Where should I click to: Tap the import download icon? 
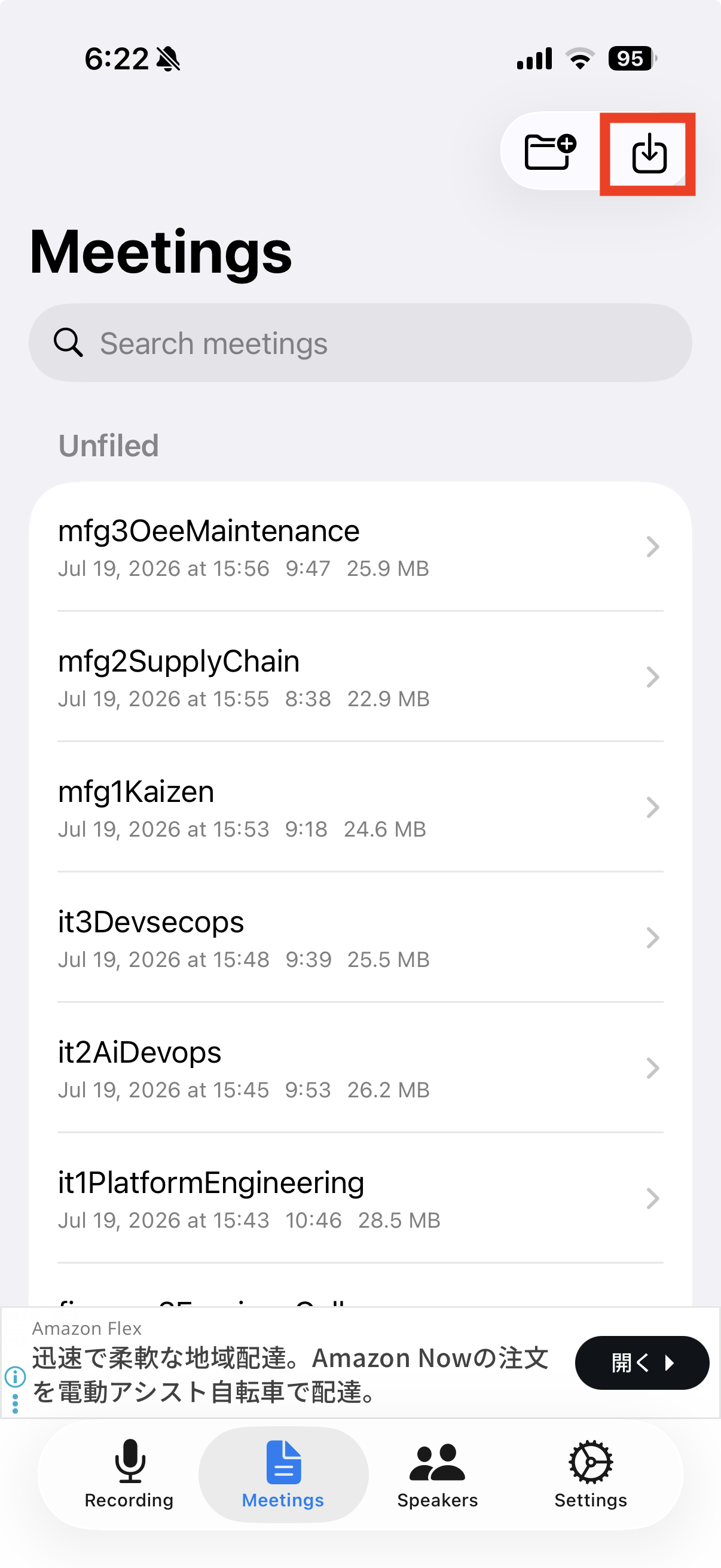point(649,152)
